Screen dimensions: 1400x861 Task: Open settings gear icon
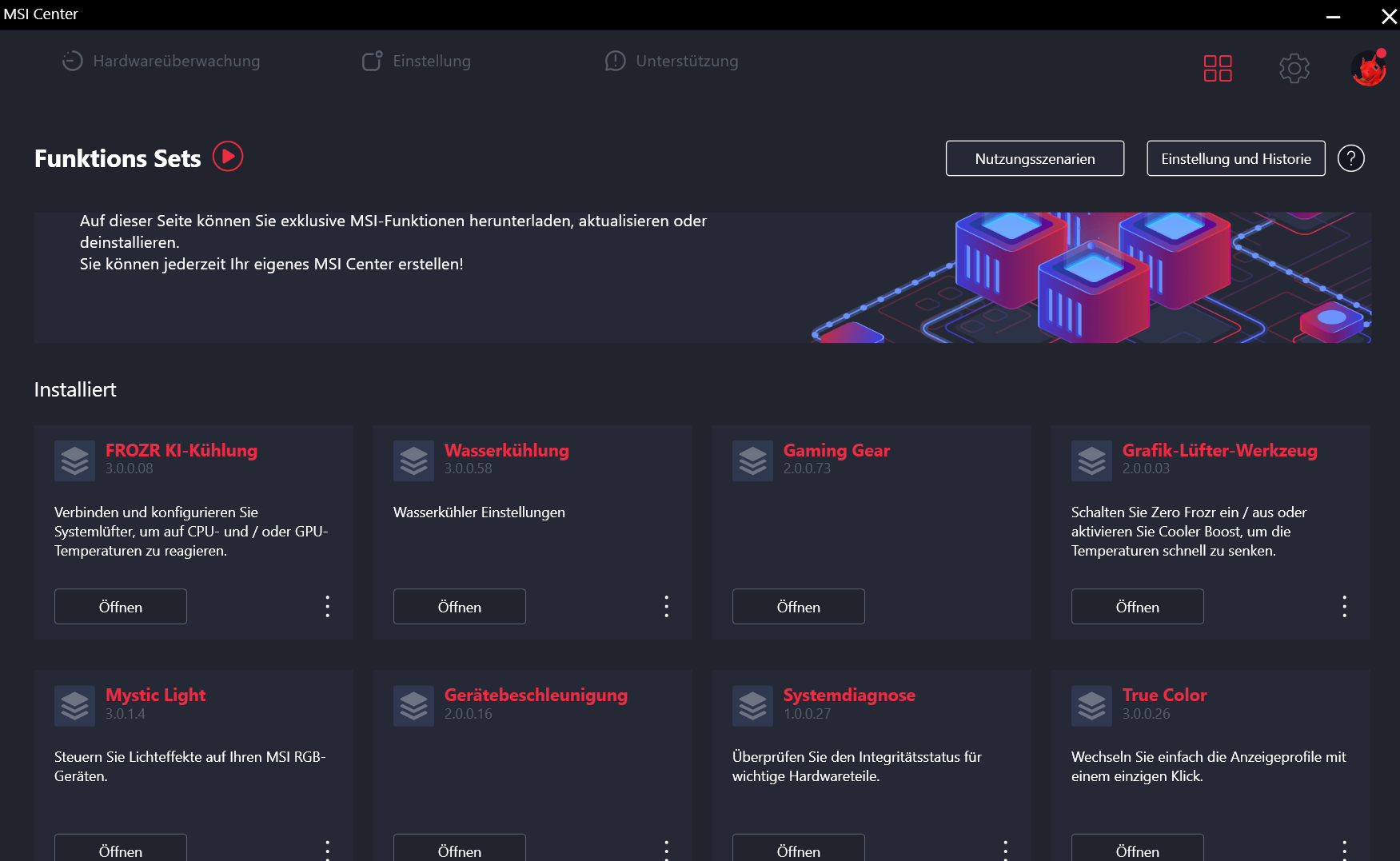1294,68
